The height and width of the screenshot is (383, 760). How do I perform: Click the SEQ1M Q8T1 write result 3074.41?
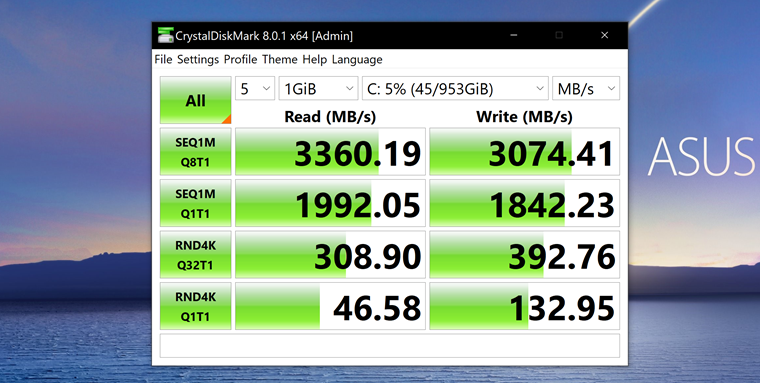(x=524, y=152)
